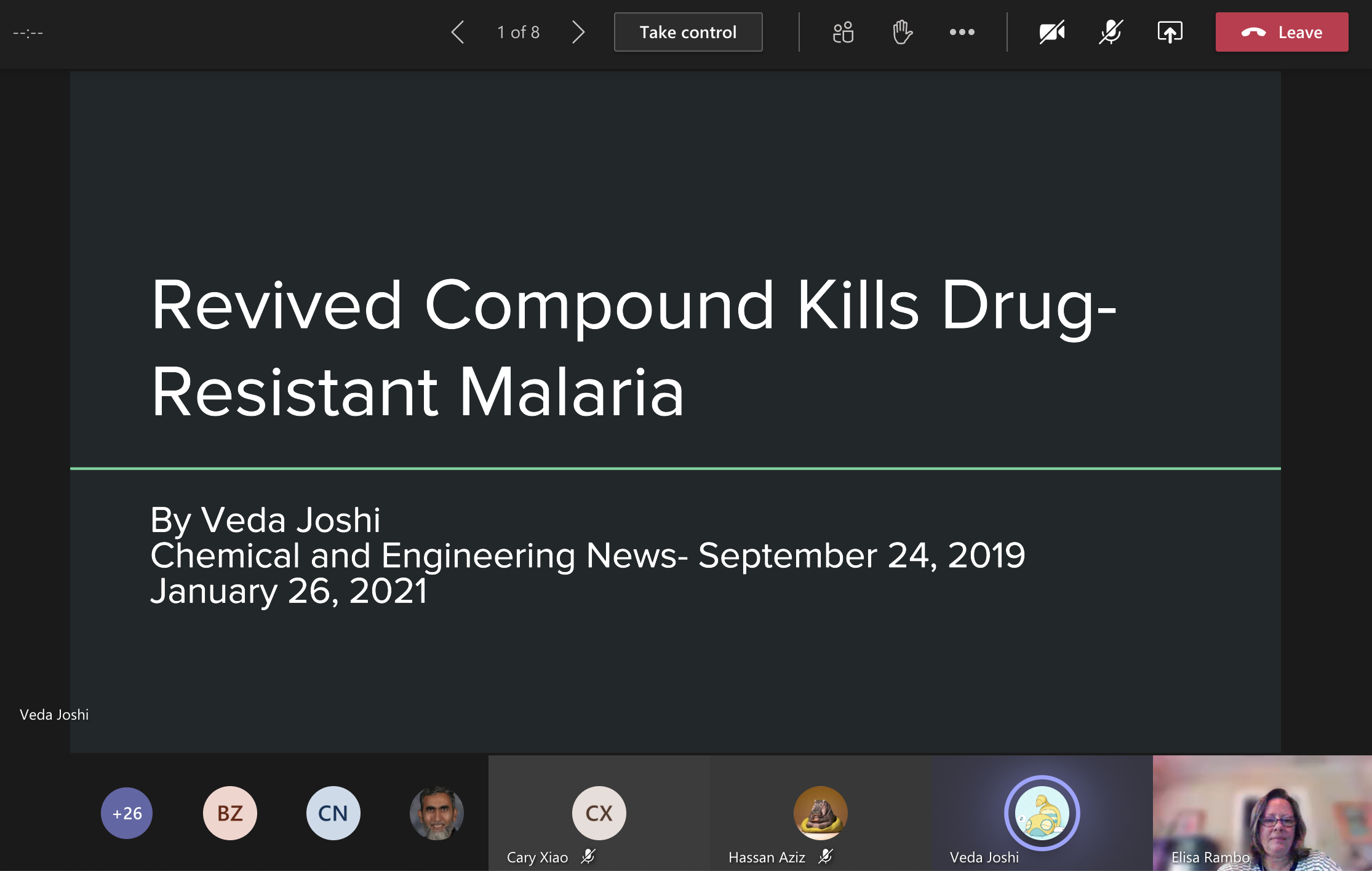The image size is (1372, 871).
Task: Select Hassan Aziz's hippo avatar
Action: coord(820,813)
